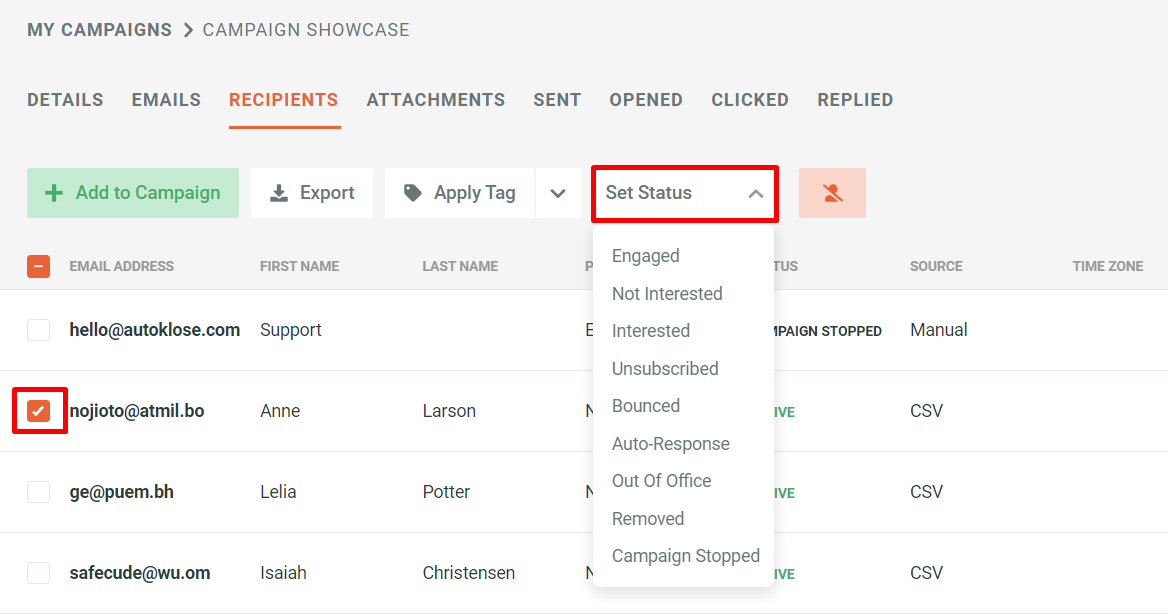
Task: Choose Bounced status option
Action: [x=646, y=406]
